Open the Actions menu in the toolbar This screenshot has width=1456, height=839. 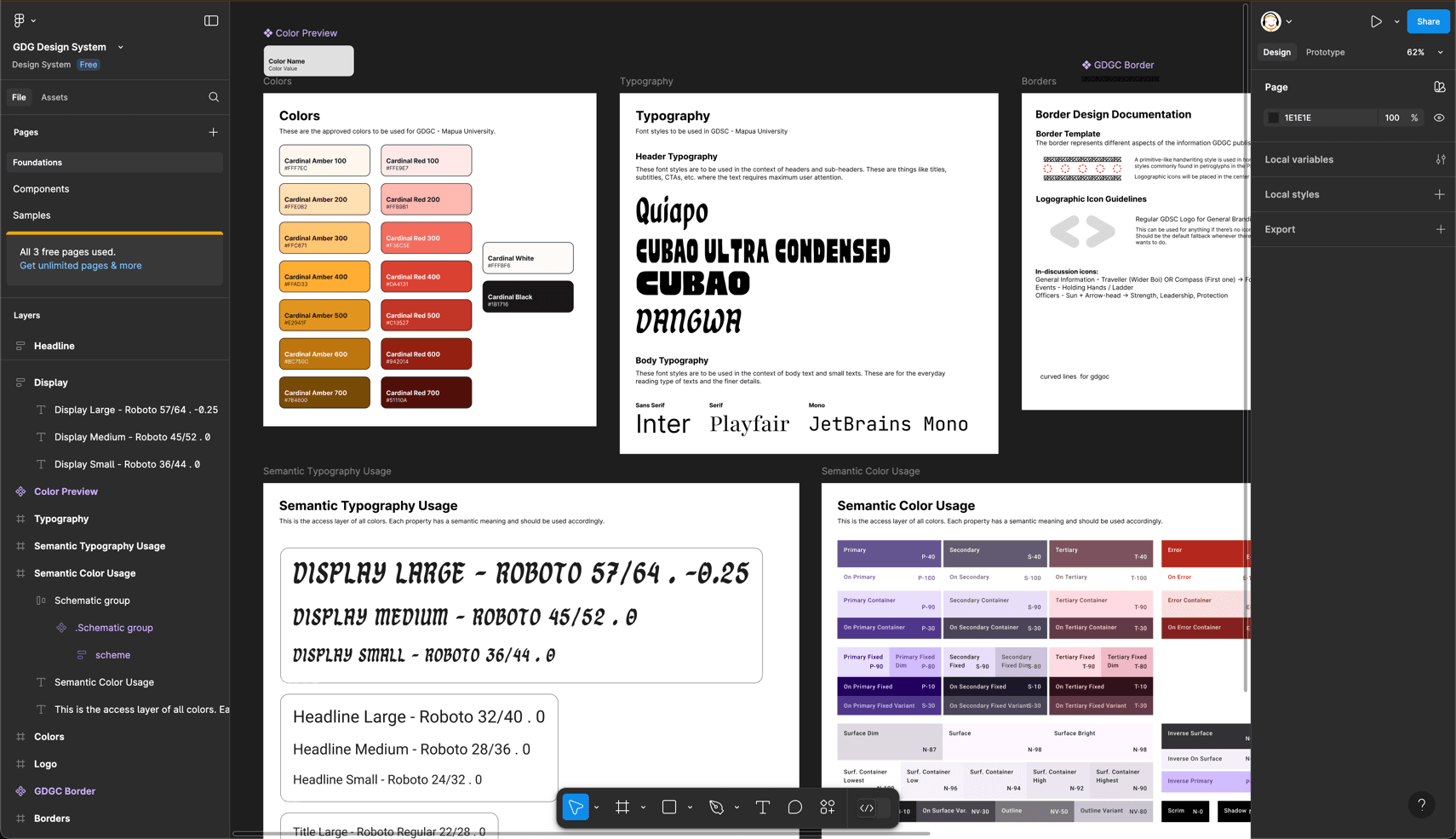(827, 807)
